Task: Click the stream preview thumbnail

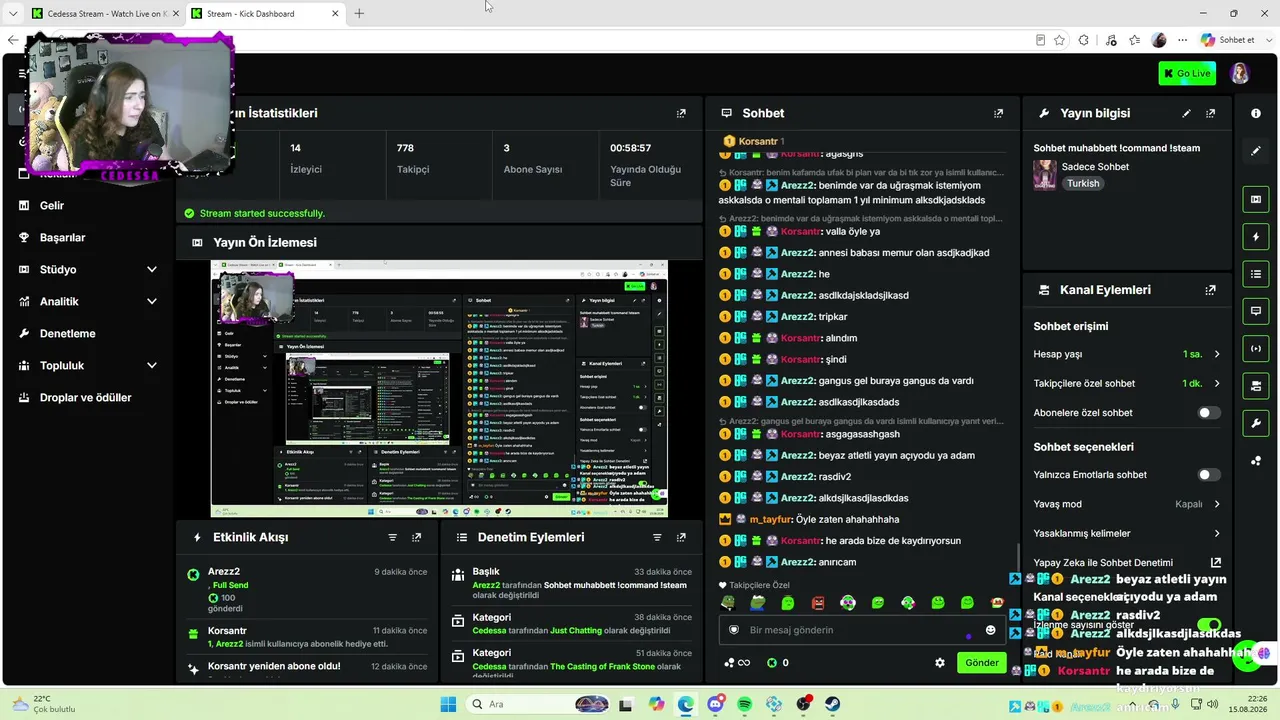Action: [x=439, y=388]
